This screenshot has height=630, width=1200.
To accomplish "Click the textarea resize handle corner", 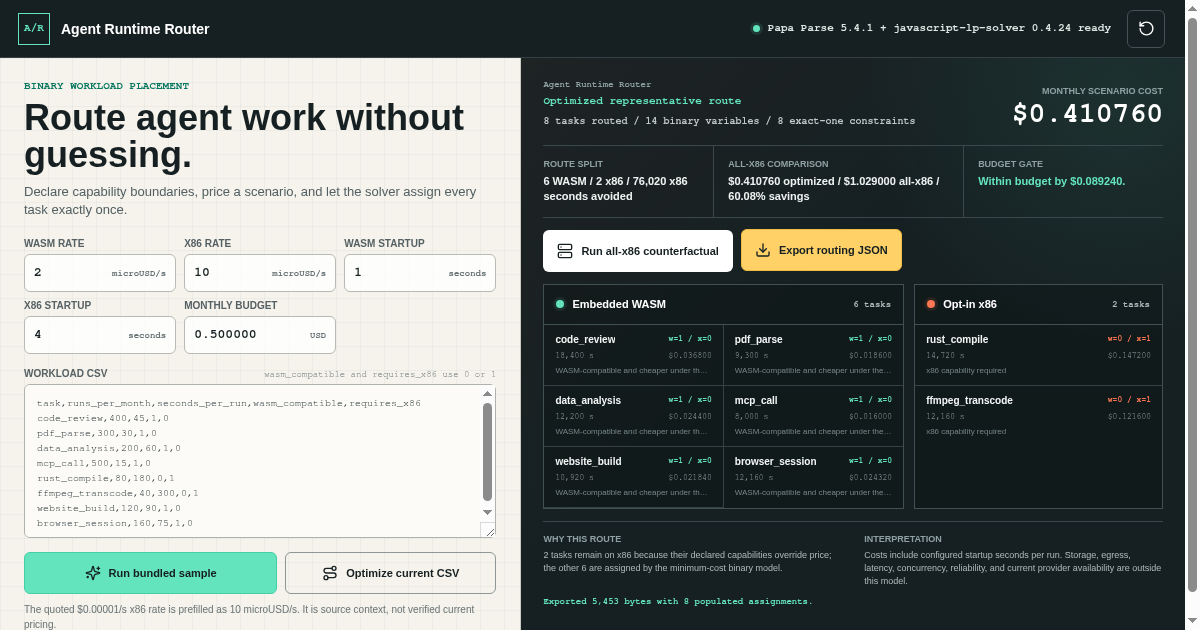I will [488, 530].
